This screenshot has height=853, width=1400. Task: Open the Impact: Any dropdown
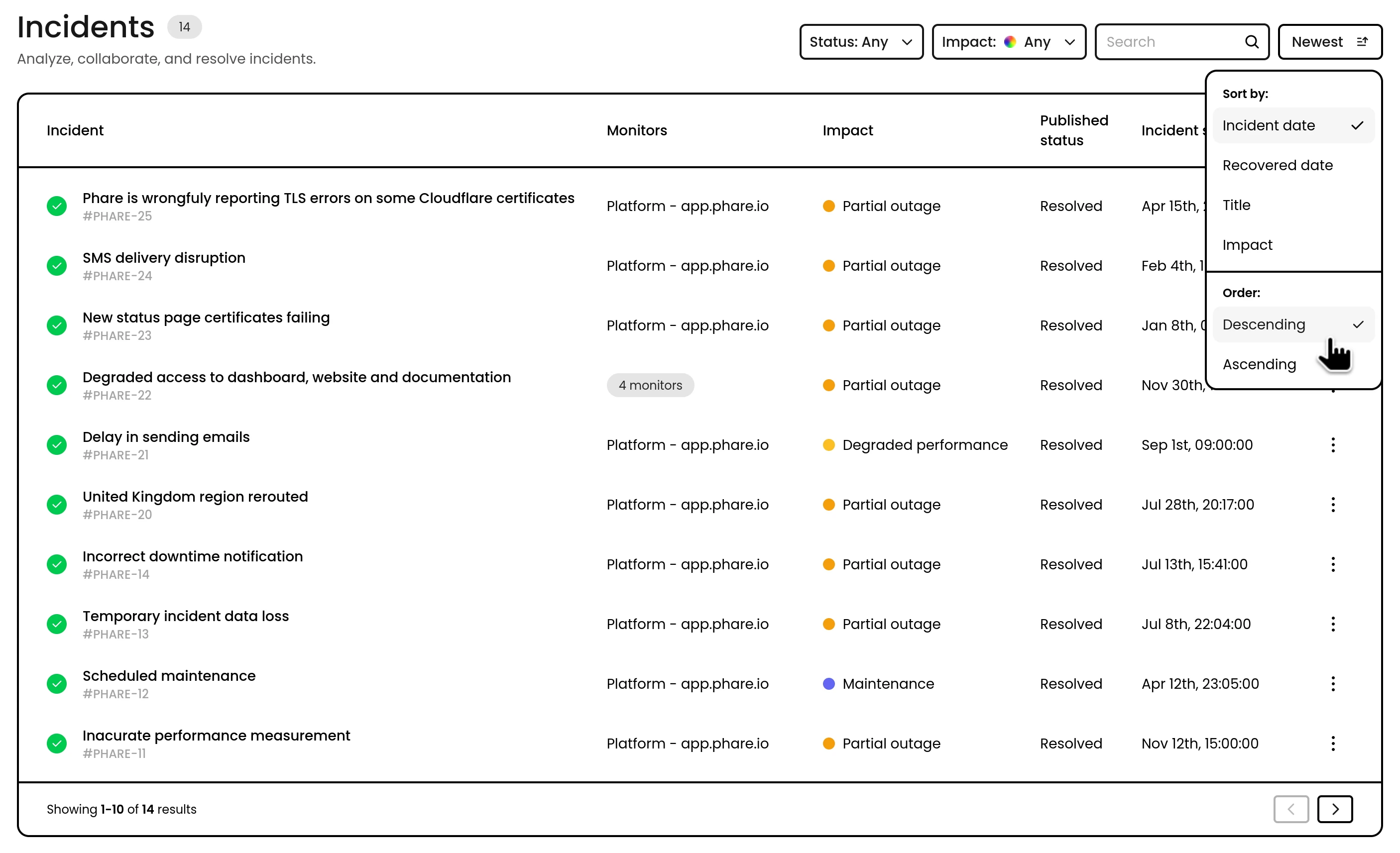1009,41
